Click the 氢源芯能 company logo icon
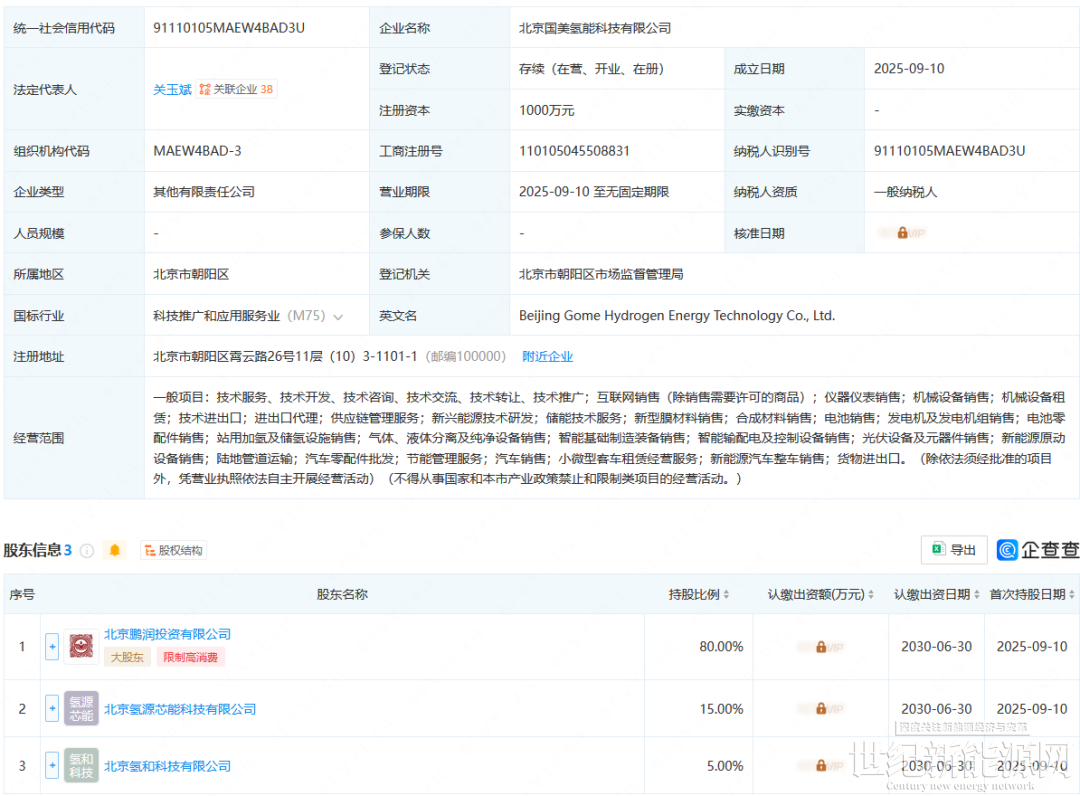Screen dimensions: 1080x796 (x=81, y=709)
